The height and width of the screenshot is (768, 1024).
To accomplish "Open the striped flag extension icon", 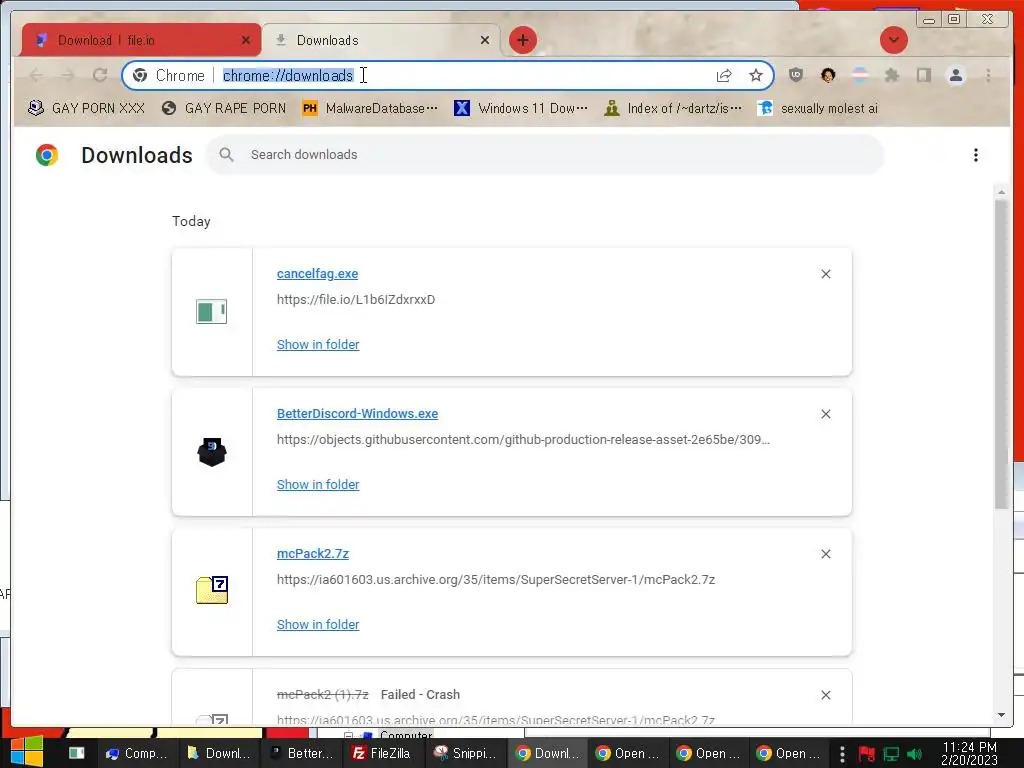I will pyautogui.click(x=860, y=75).
